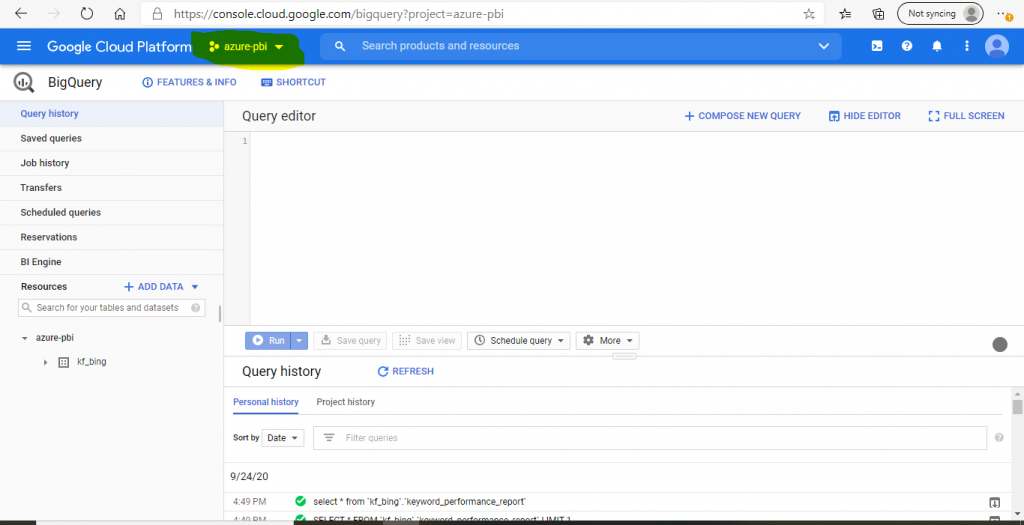Click the gray circle status indicator in the editor
Viewport: 1024px width, 525px height.
1000,345
